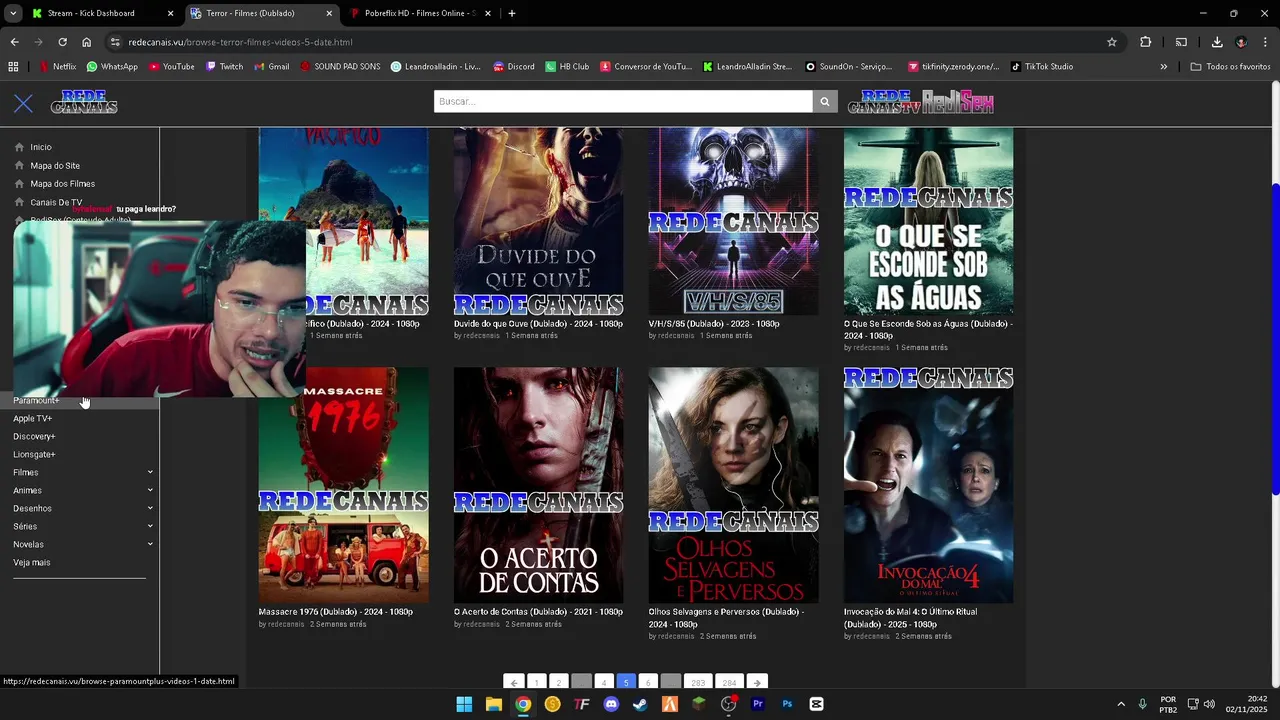Viewport: 1280px width, 720px height.
Task: Open Apple TV+ category link
Action: 32,418
